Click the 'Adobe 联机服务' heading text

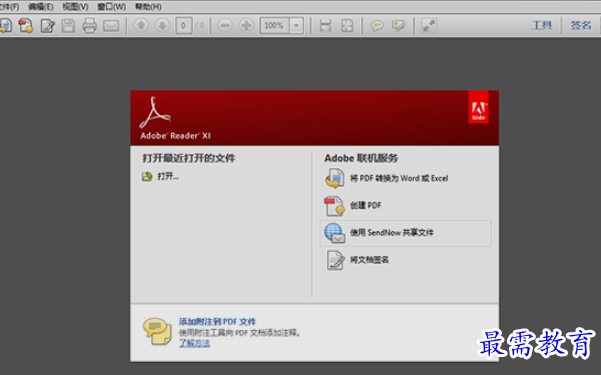(361, 158)
